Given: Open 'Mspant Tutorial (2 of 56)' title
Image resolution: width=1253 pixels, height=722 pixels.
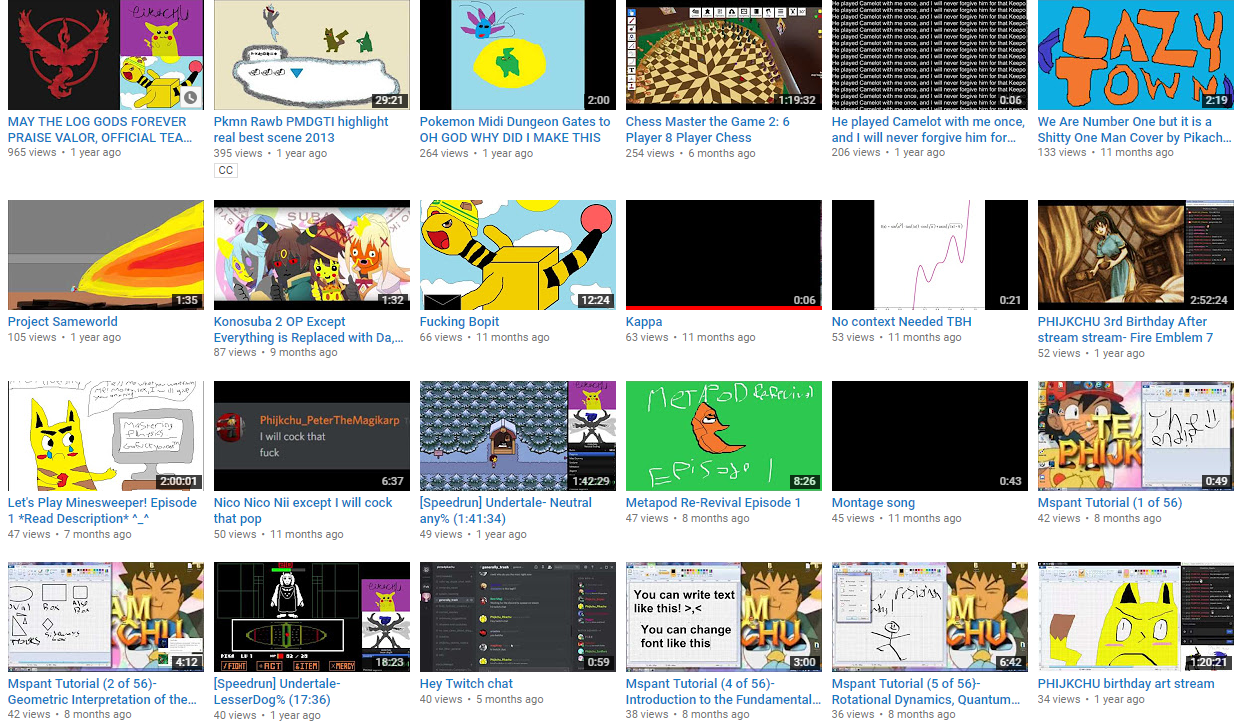Looking at the screenshot, I should (102, 691).
